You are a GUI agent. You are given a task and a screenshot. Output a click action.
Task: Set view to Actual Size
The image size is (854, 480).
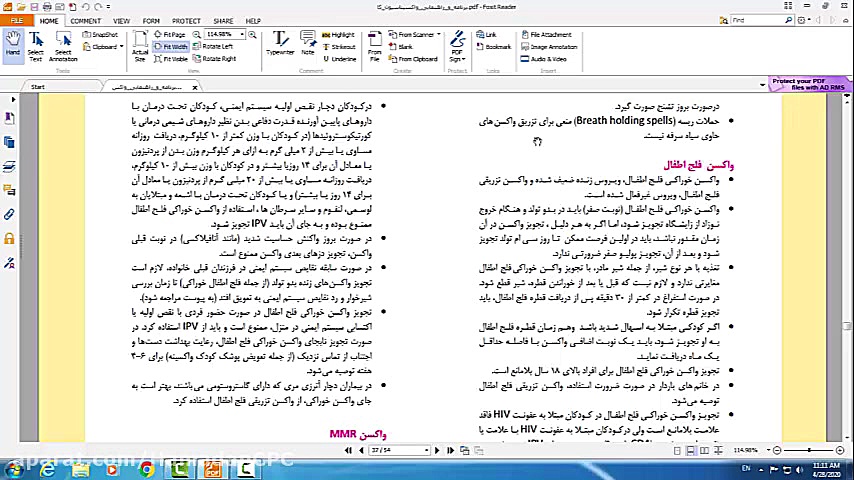140,46
